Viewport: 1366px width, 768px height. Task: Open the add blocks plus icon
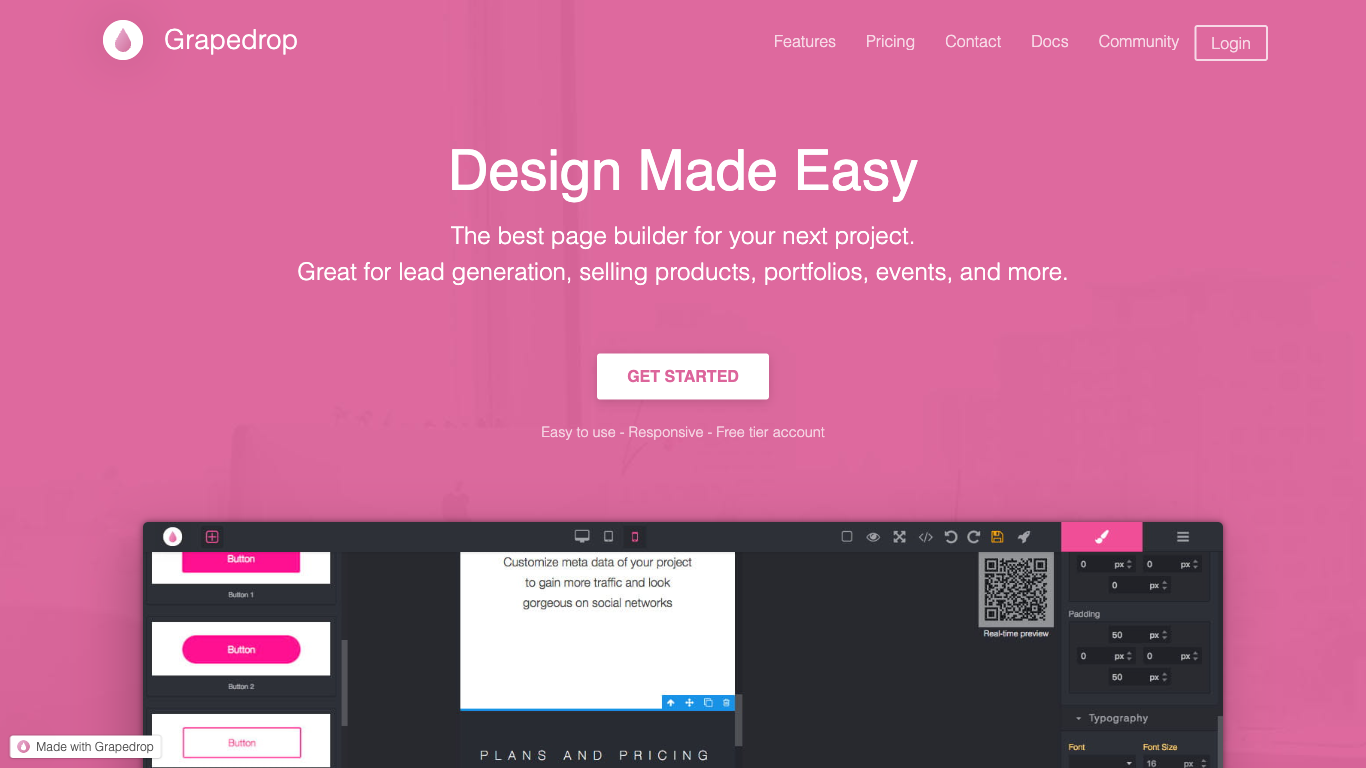(x=212, y=537)
